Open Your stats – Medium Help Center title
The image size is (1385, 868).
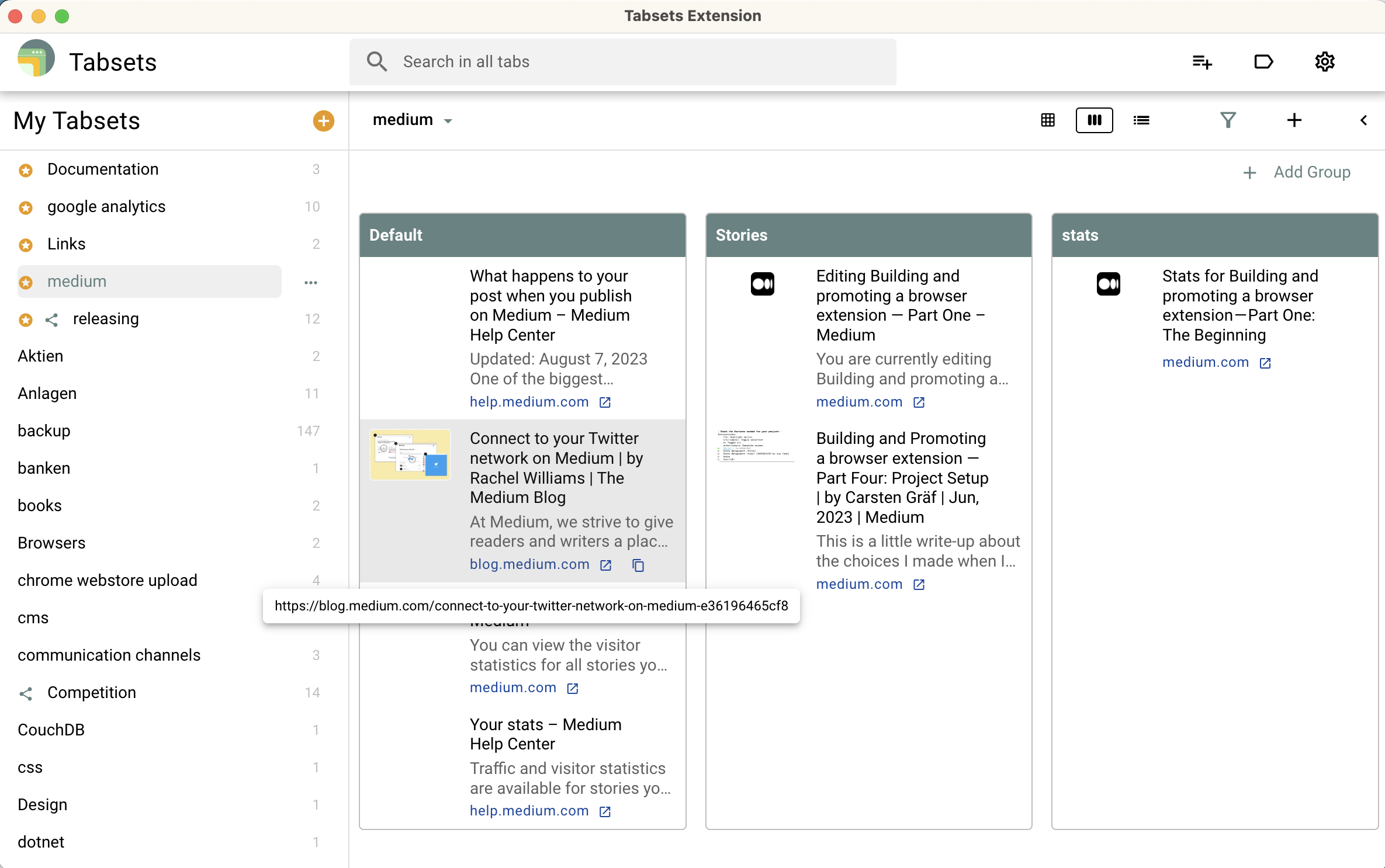(x=545, y=734)
